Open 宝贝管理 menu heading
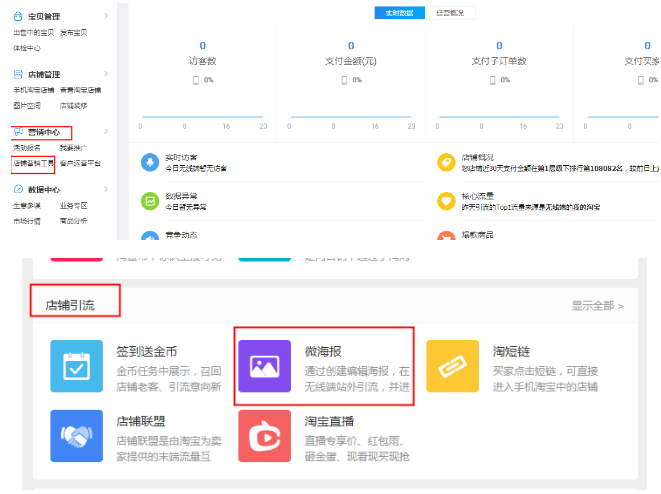The width and height of the screenshot is (661, 494). tap(44, 17)
